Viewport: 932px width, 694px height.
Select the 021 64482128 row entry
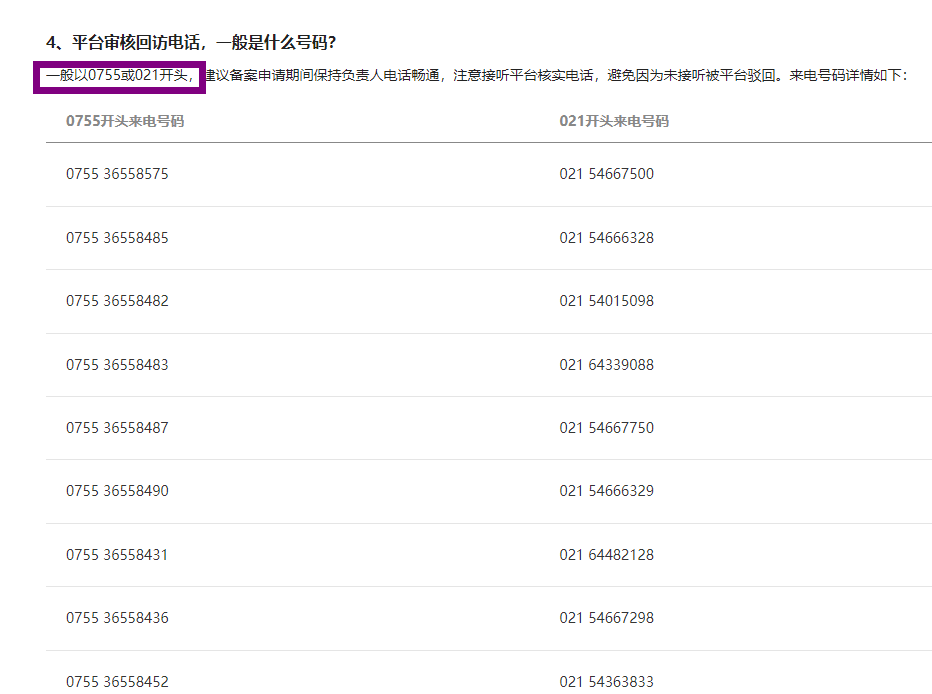click(x=606, y=555)
